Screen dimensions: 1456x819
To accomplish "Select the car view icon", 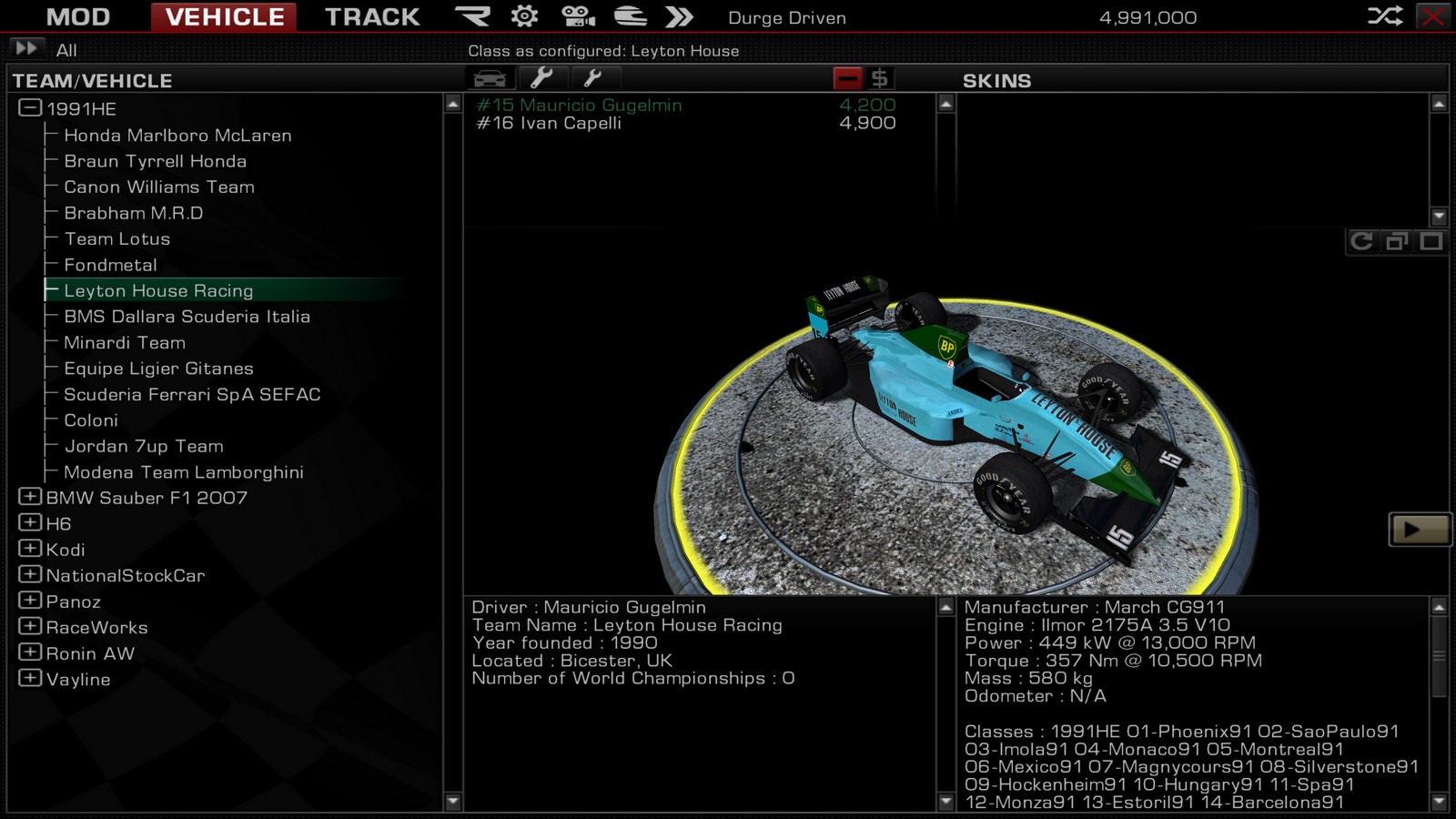I will click(x=490, y=78).
